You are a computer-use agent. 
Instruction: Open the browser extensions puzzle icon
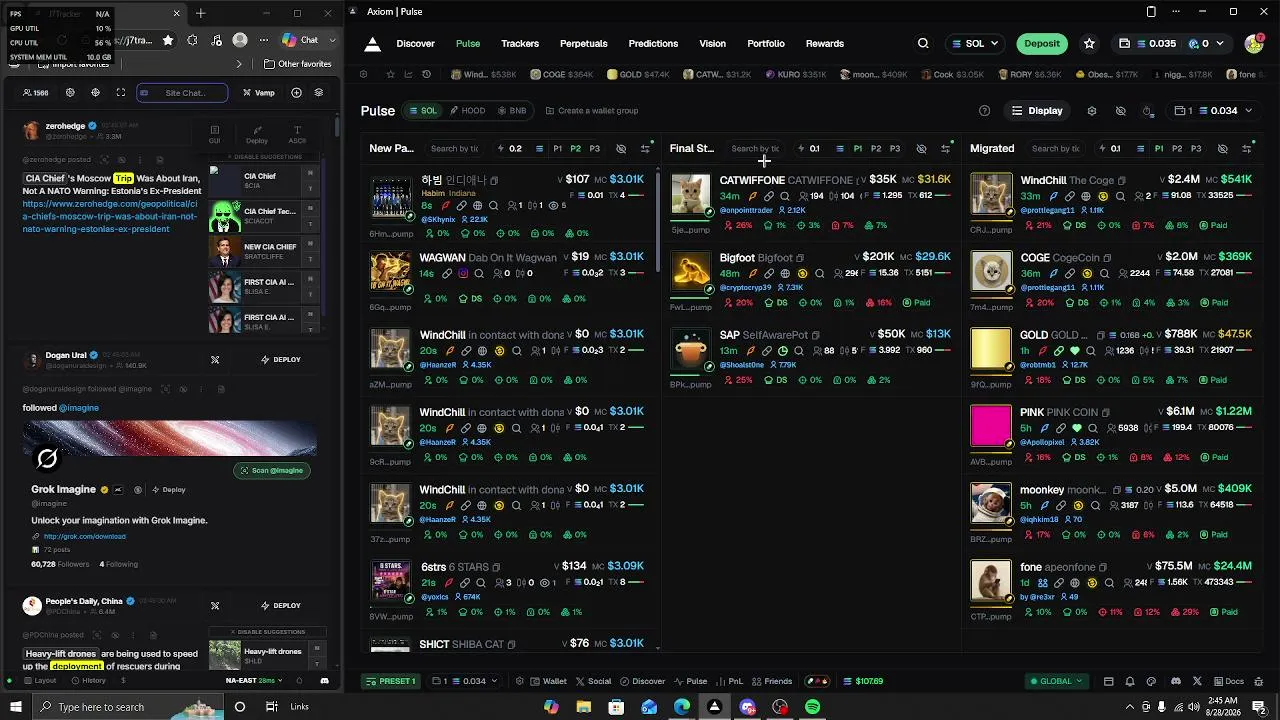tap(190, 40)
